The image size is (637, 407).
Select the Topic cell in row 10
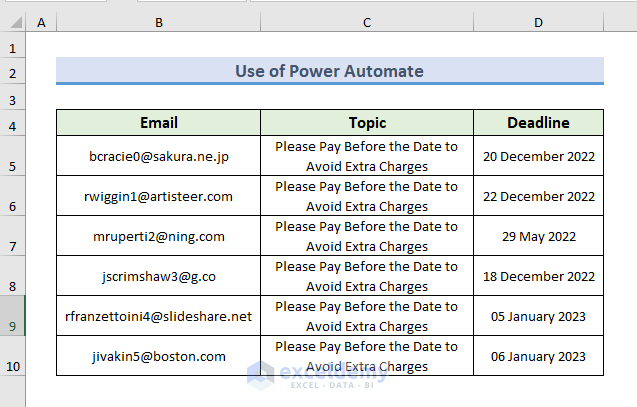point(367,355)
